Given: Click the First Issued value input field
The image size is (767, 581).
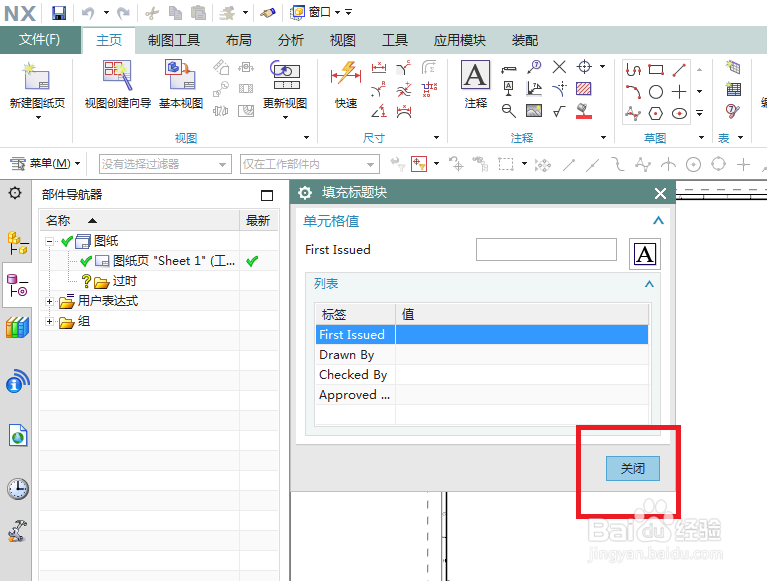Looking at the screenshot, I should point(546,249).
